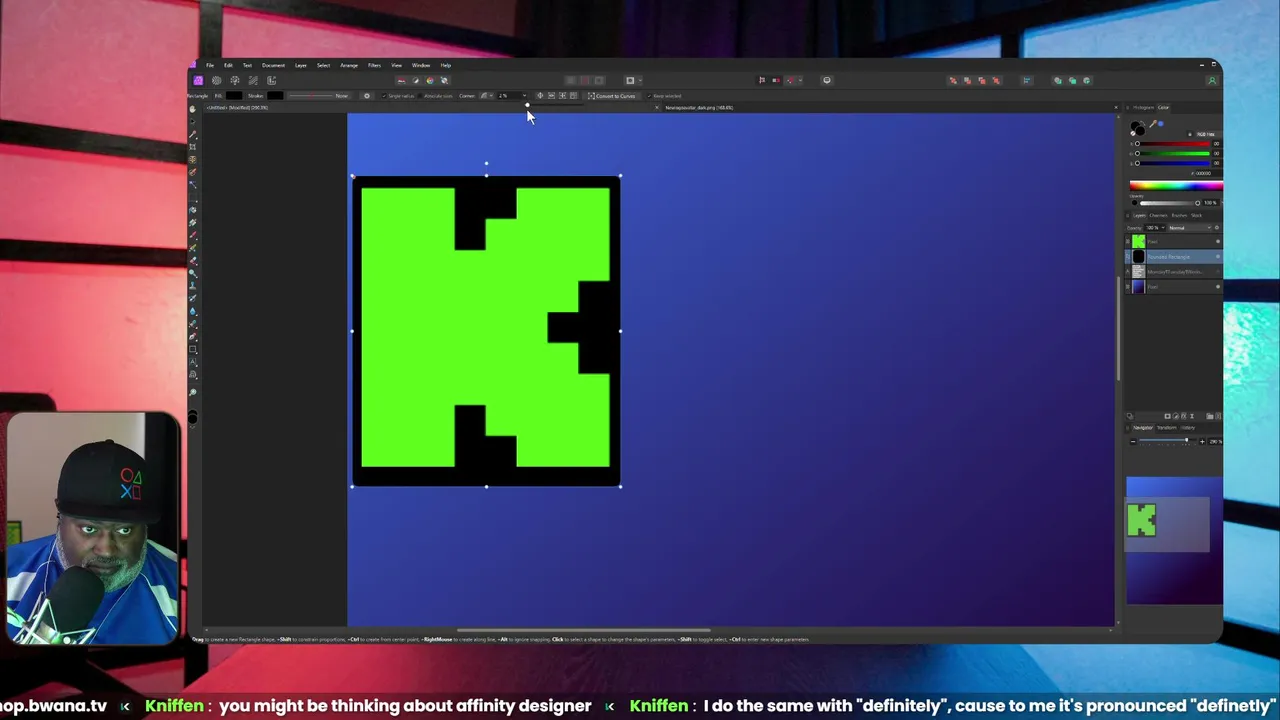
Task: Apply Auto Colors from toolbar
Action: [430, 80]
